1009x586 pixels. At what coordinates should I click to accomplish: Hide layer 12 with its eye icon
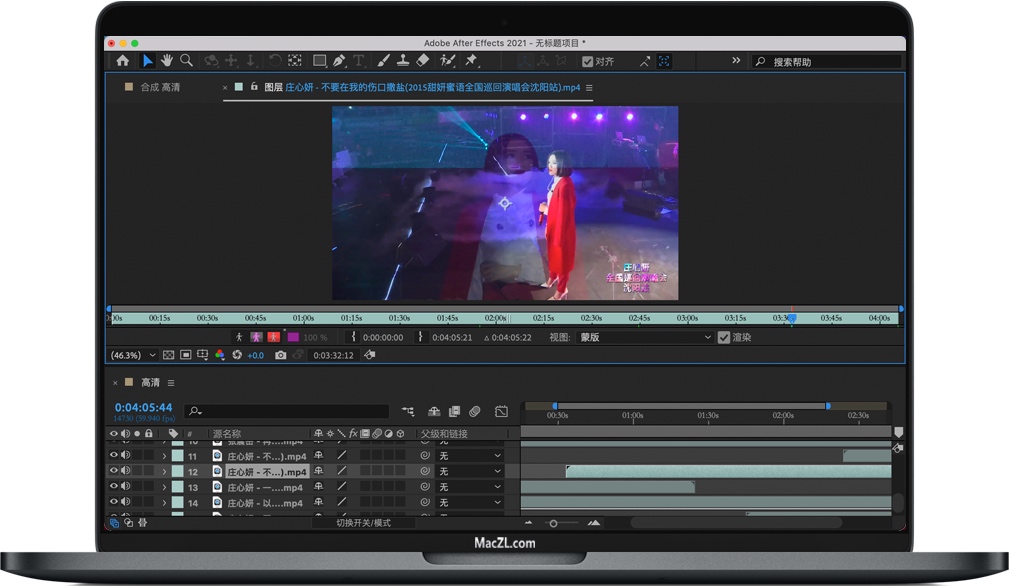tap(113, 471)
